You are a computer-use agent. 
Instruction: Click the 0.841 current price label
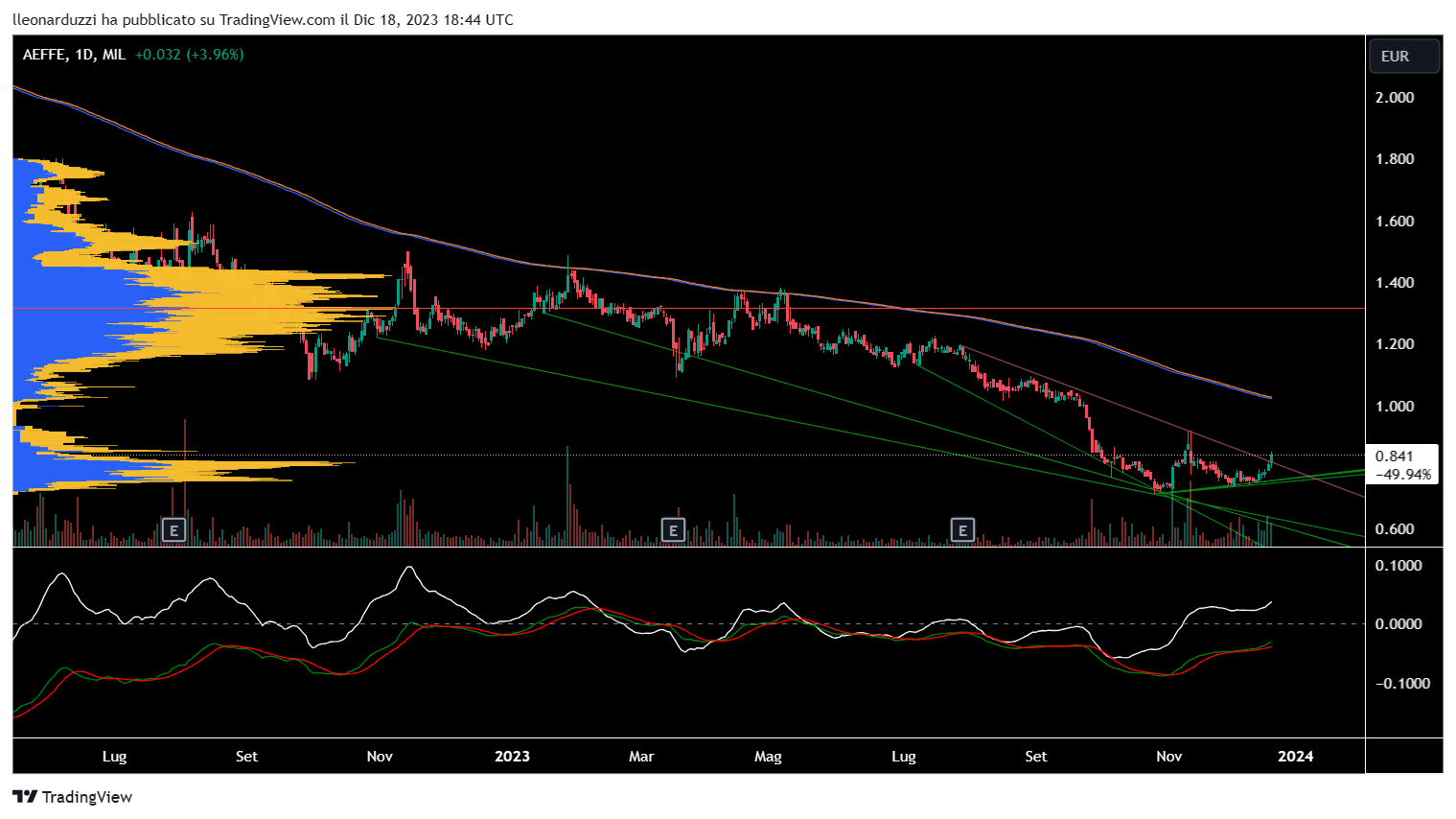pyautogui.click(x=1395, y=456)
